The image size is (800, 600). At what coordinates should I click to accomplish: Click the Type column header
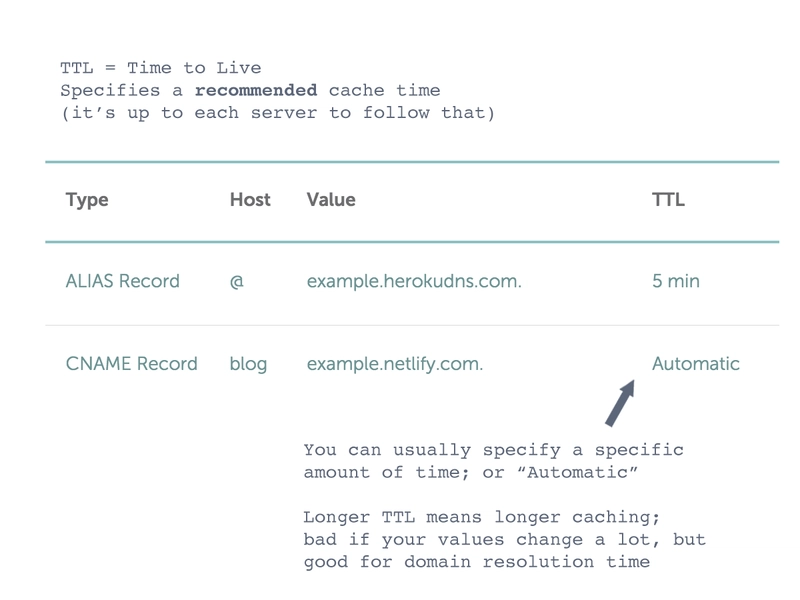click(87, 200)
